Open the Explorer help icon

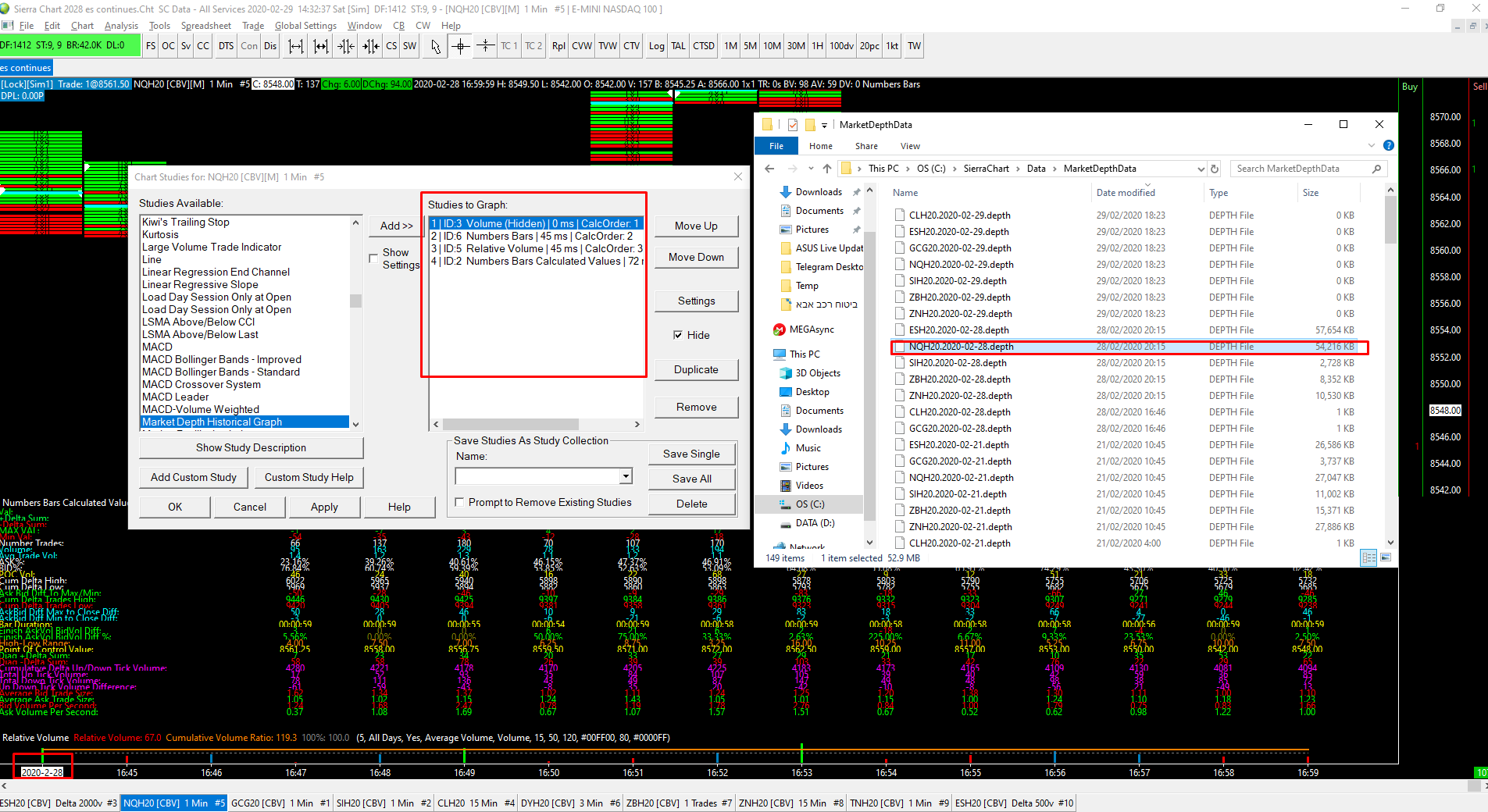click(1388, 145)
